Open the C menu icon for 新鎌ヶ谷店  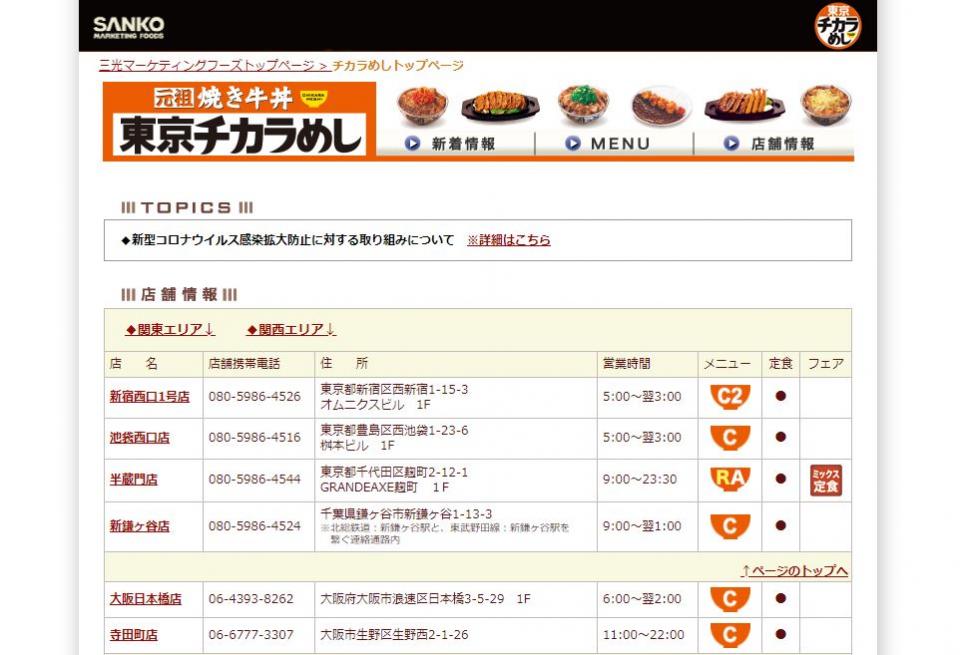(730, 526)
